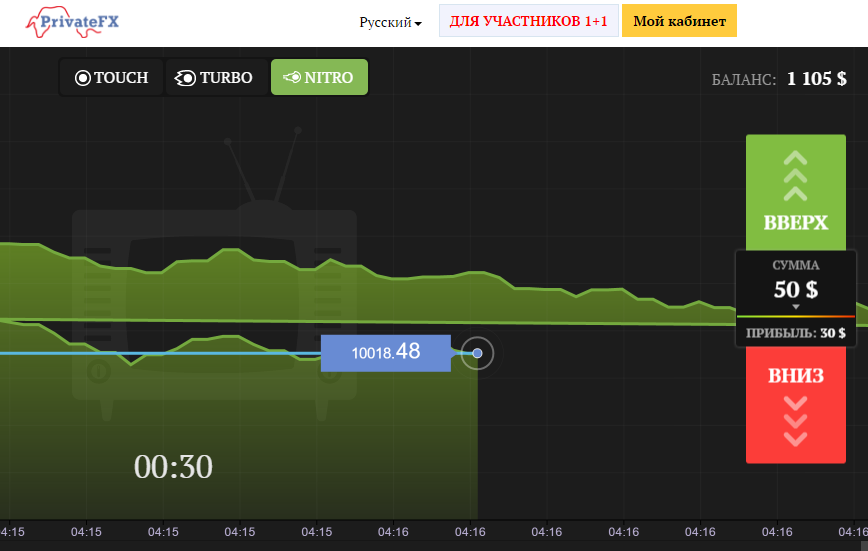Screen dimensions: 868x551
Task: Click the ПРИБЫЛЬ: 30 $ profit label
Action: tap(795, 333)
